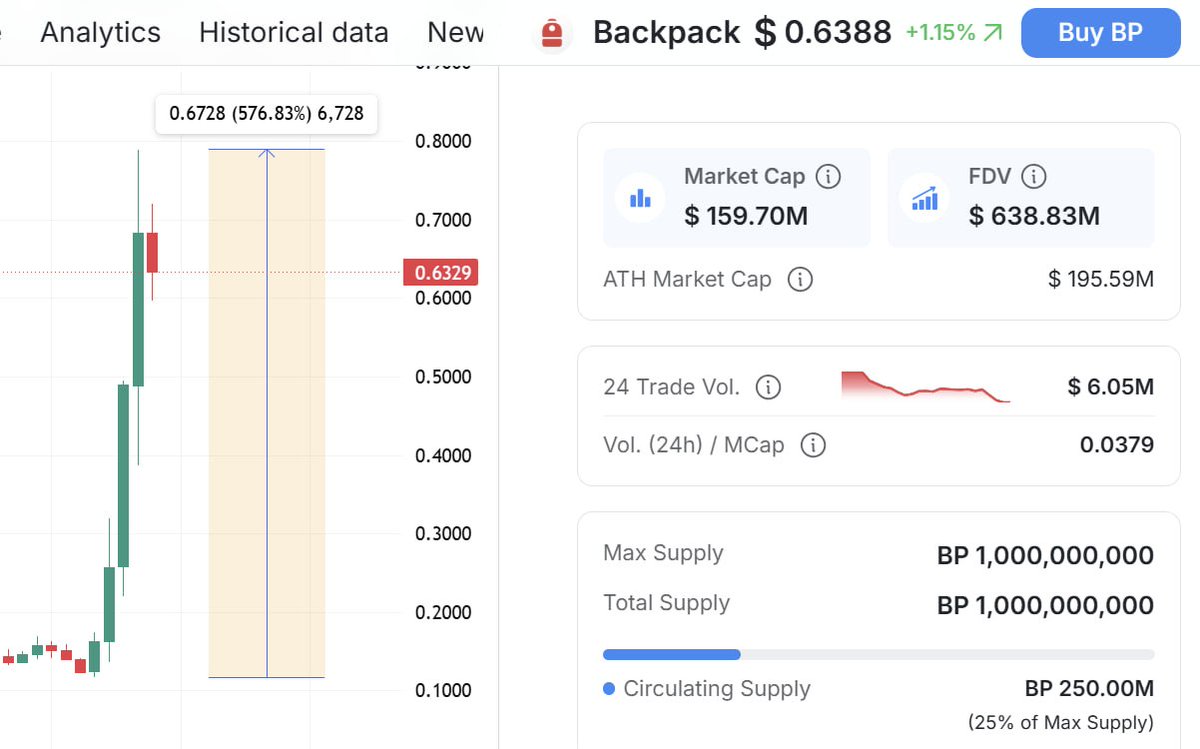Select ATH Market Cap value $ 195.59M
Image resolution: width=1200 pixels, height=749 pixels.
coord(1101,279)
